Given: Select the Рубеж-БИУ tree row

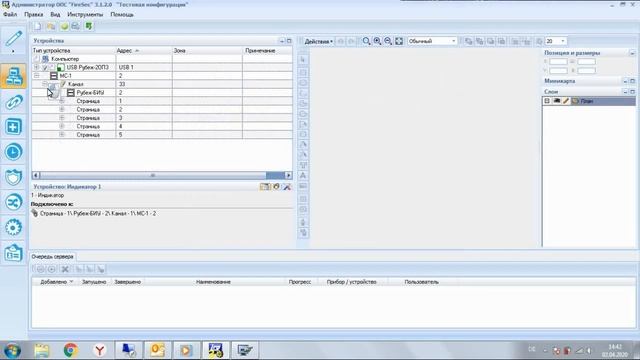Looking at the screenshot, I should [162, 93].
